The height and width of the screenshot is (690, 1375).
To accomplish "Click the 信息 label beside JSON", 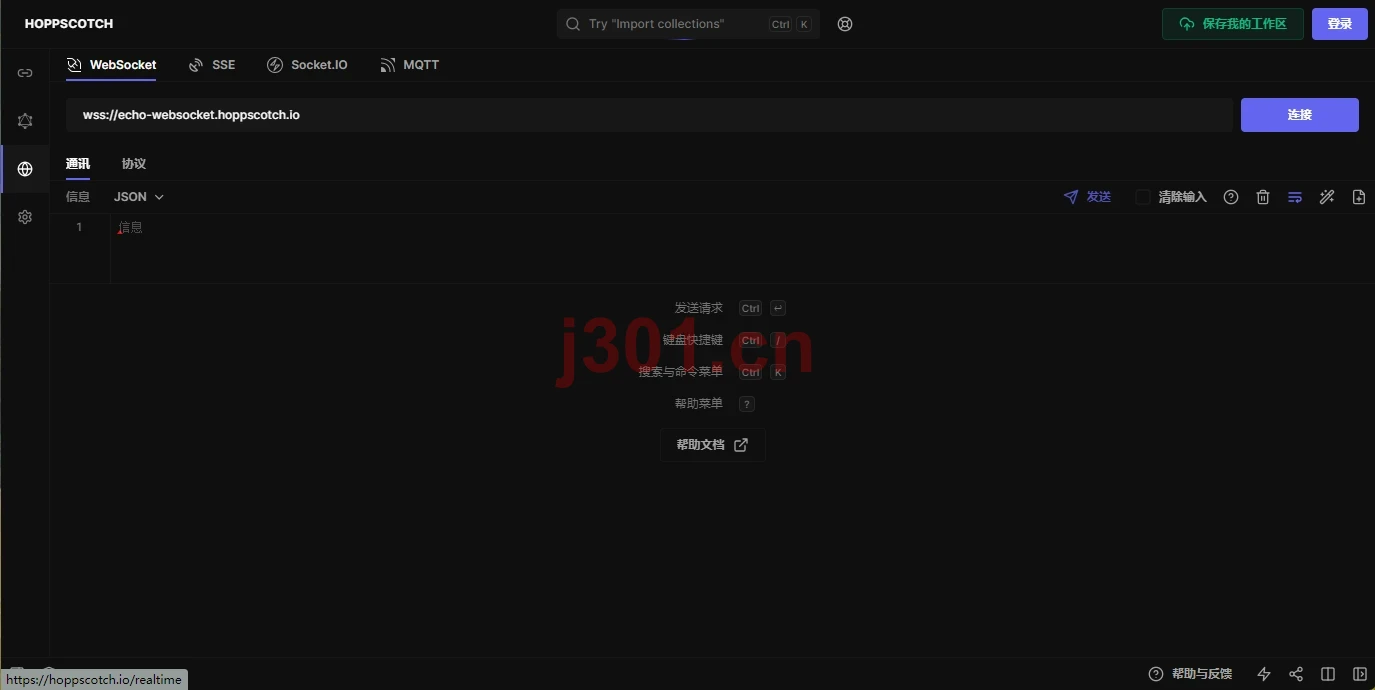I will tap(78, 197).
